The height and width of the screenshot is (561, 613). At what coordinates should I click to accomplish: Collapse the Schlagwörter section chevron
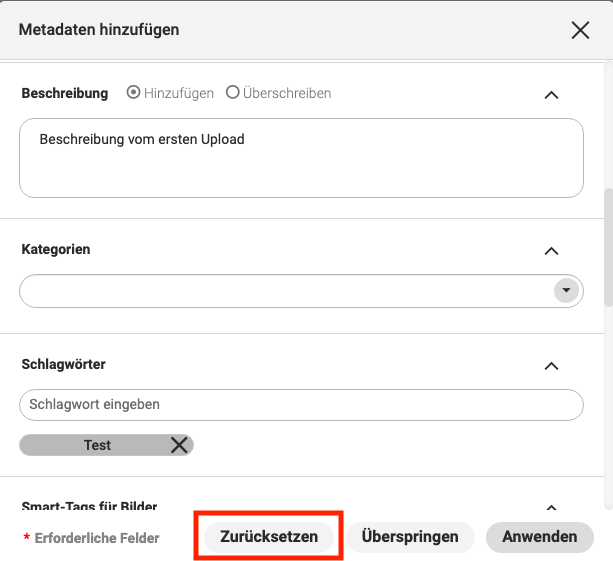pyautogui.click(x=551, y=366)
